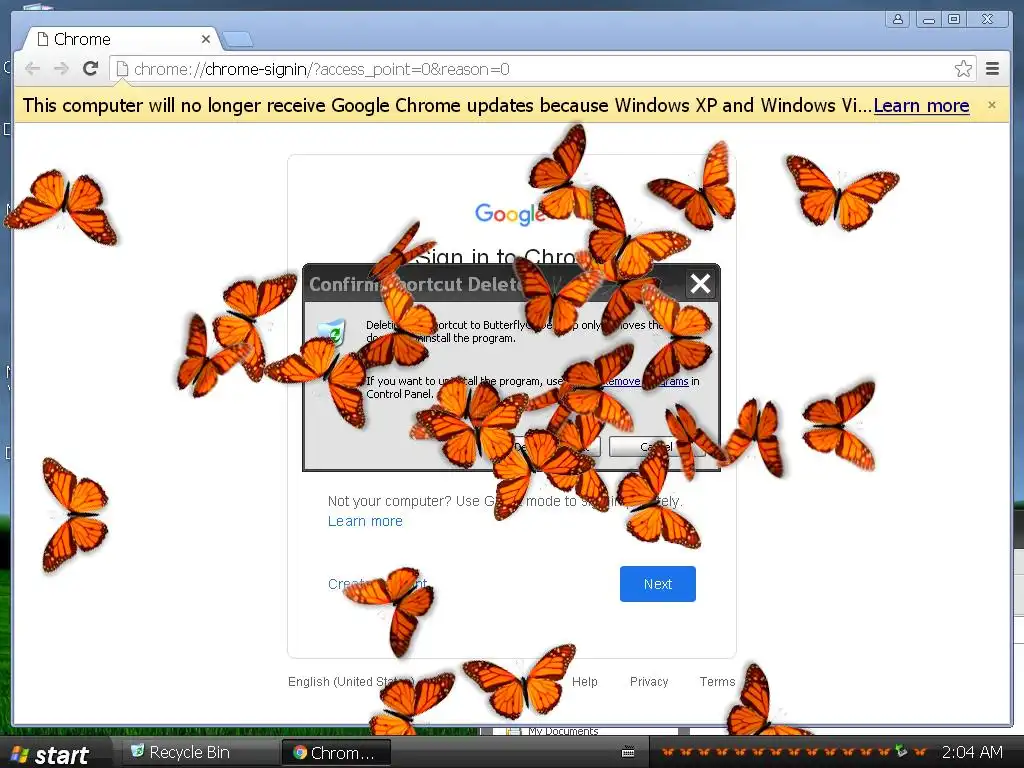Click the blue Next button
Screen dimensions: 1024x768
(x=658, y=584)
